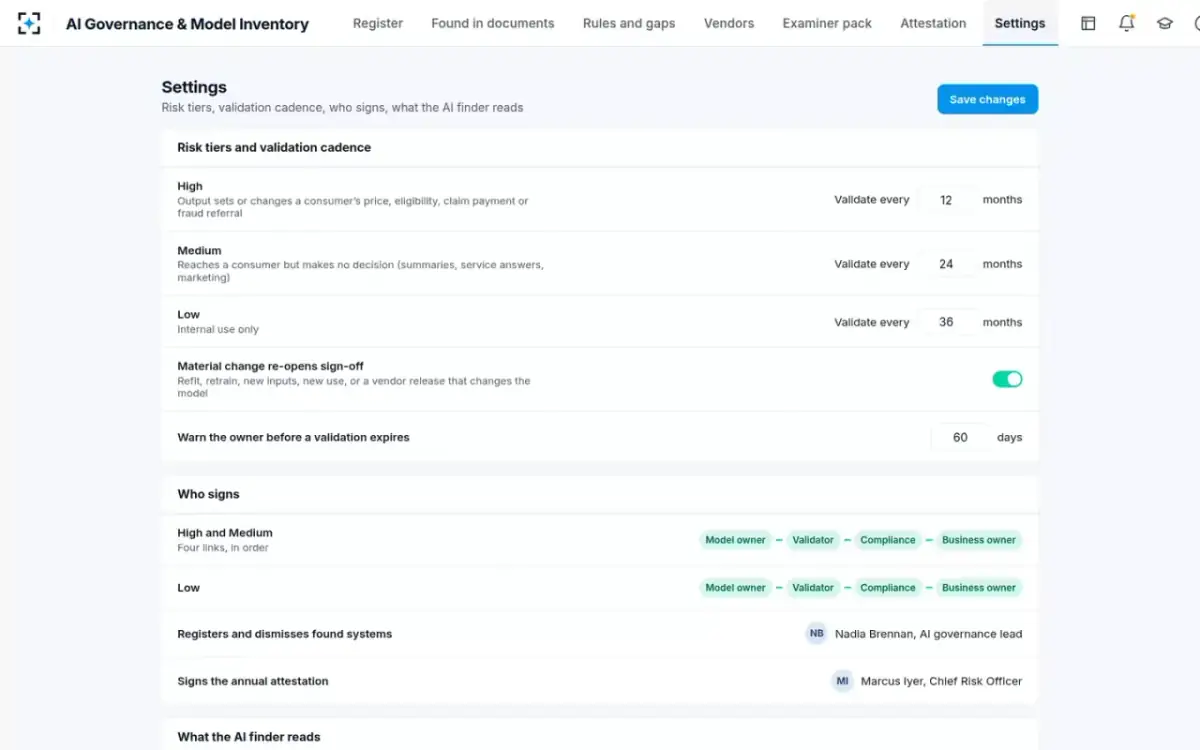The width and height of the screenshot is (1200, 750).
Task: Click the page 'Settings' heading
Action: 194,87
